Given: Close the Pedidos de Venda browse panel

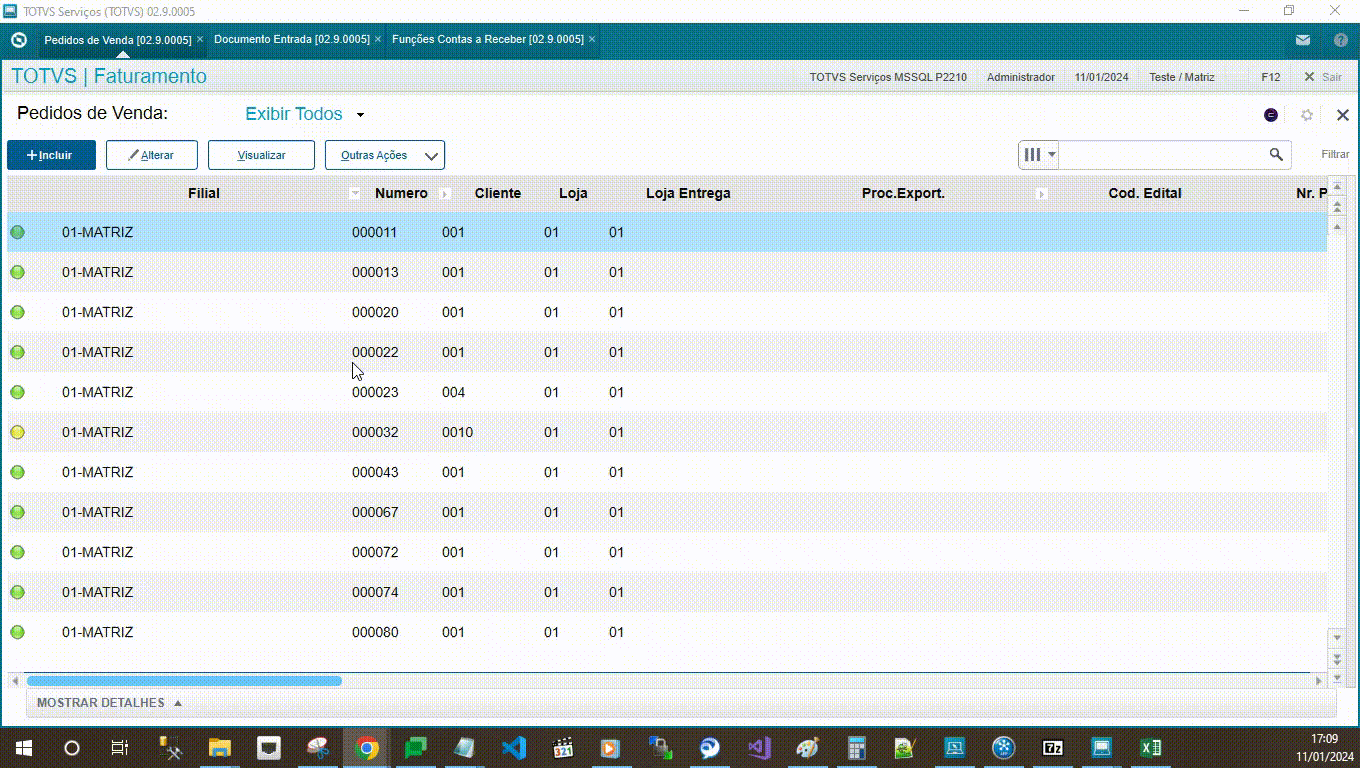Looking at the screenshot, I should 1343,115.
